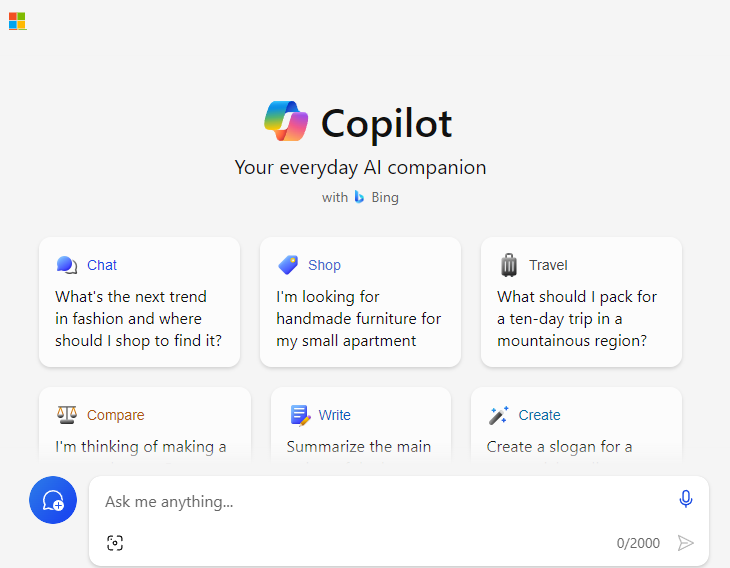730x568 pixels.
Task: Start a new topic with blue chat button
Action: [53, 500]
